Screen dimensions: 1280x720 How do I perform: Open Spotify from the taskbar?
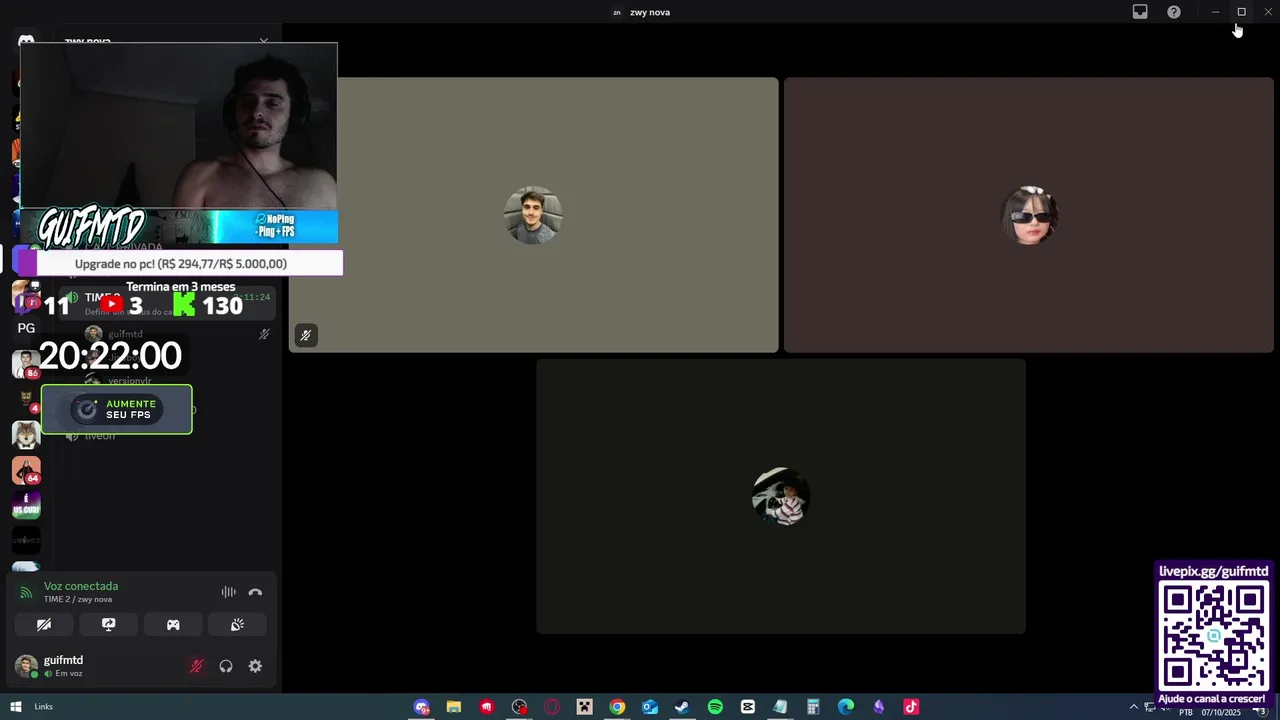(x=715, y=707)
